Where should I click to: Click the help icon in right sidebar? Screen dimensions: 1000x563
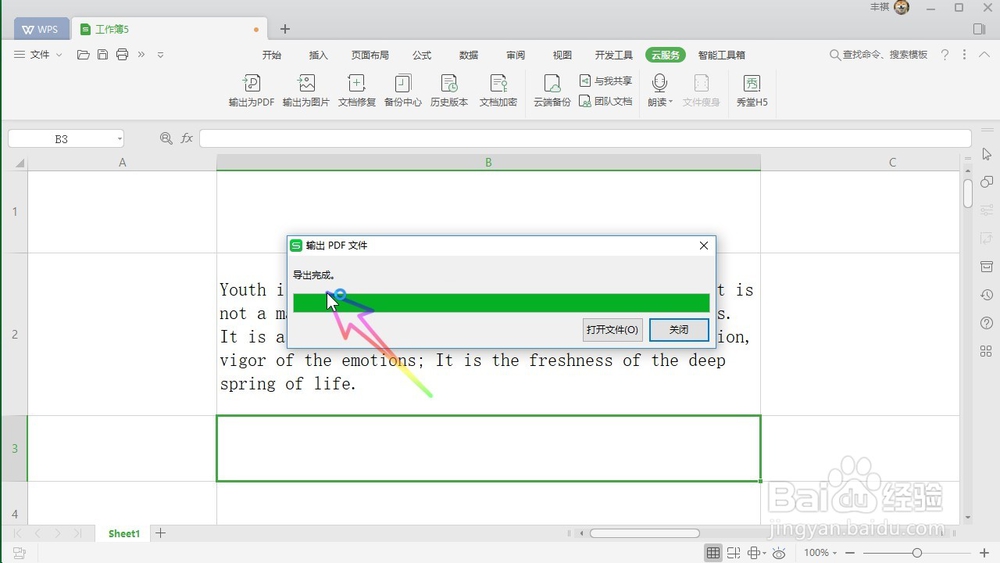[x=987, y=323]
